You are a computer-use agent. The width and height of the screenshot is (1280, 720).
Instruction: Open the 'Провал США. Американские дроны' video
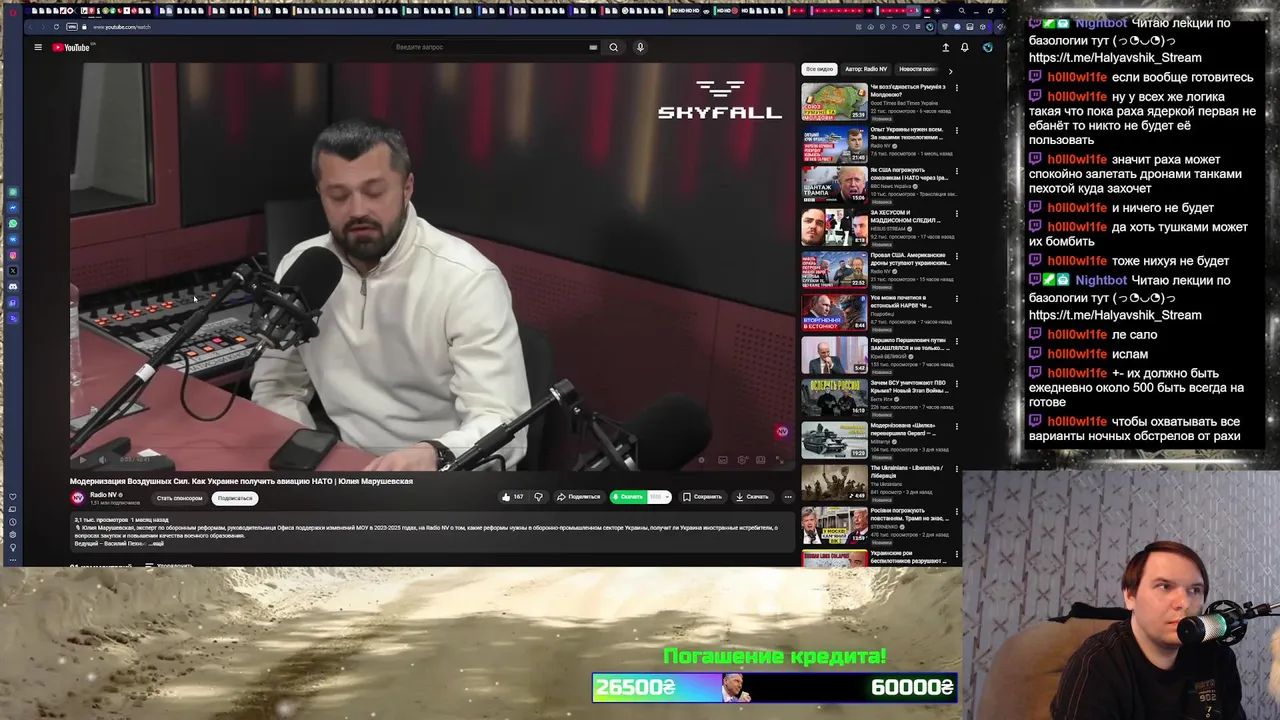pyautogui.click(x=834, y=271)
